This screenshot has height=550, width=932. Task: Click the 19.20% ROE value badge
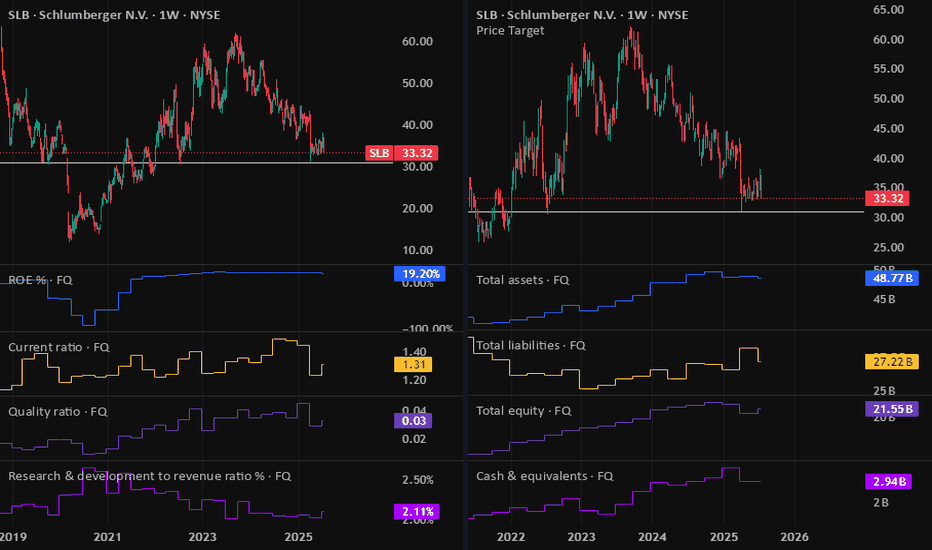[420, 274]
